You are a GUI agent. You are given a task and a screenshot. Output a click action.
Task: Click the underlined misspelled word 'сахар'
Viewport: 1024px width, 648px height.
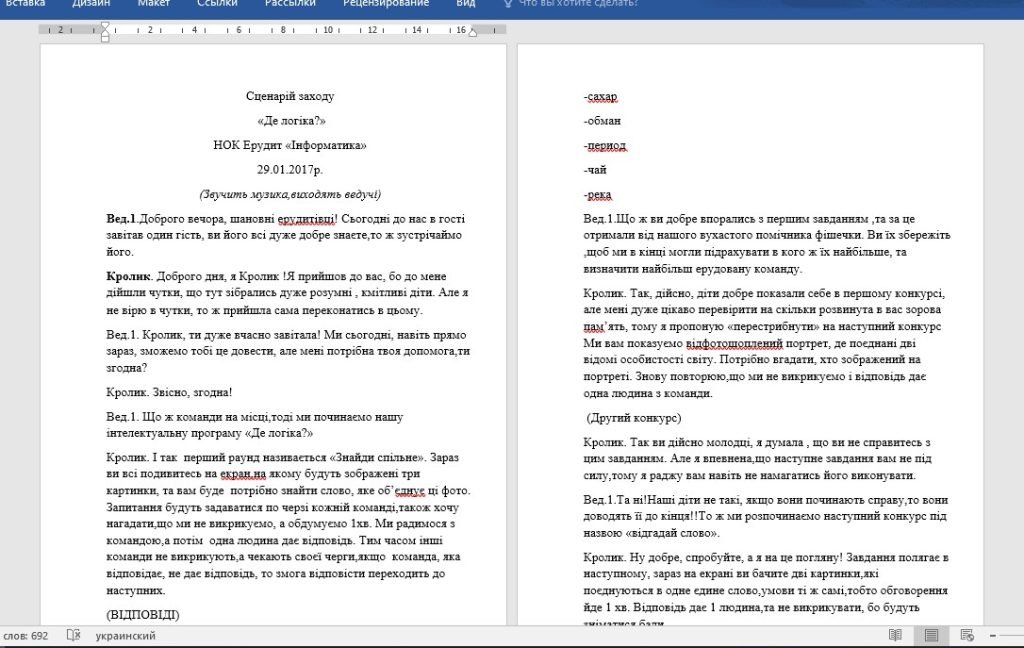[x=602, y=97]
